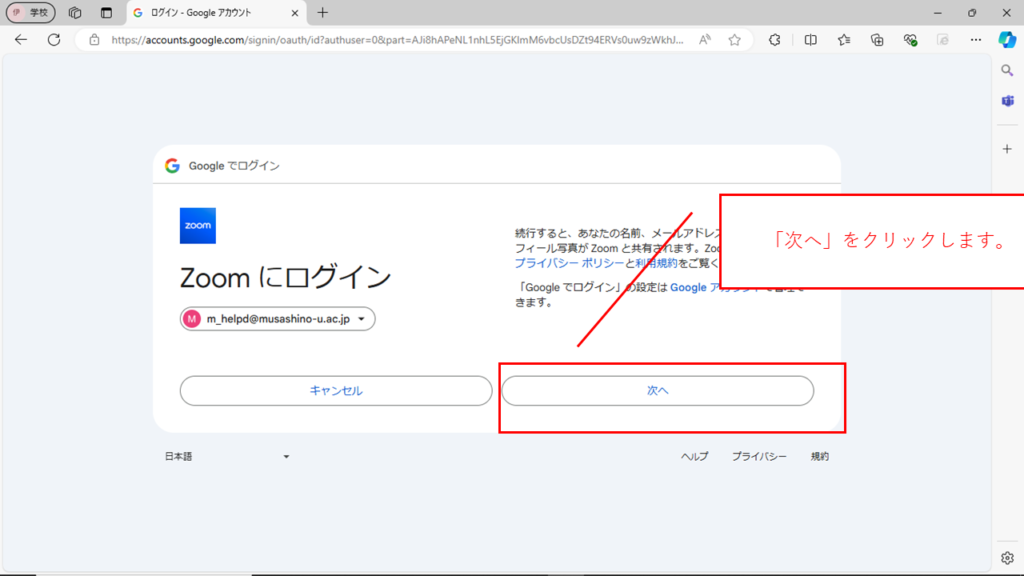
Task: Open the workspaces icon next to the profile
Action: coord(75,12)
